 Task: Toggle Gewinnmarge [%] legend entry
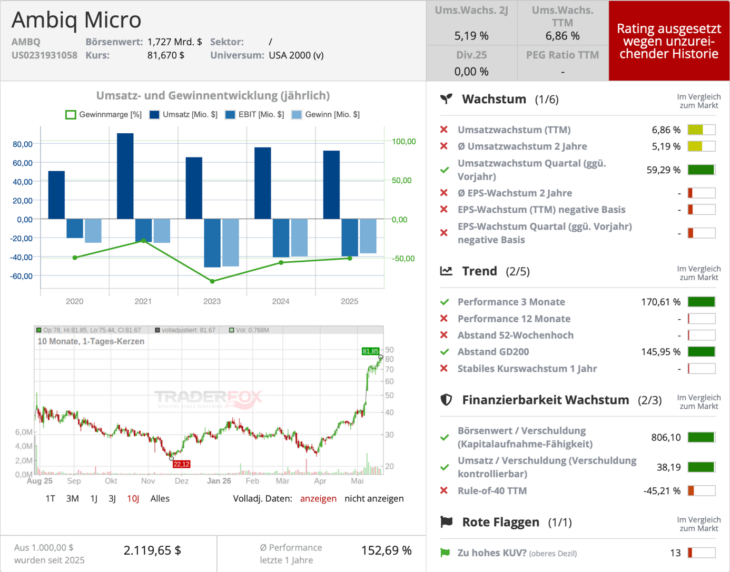point(103,114)
